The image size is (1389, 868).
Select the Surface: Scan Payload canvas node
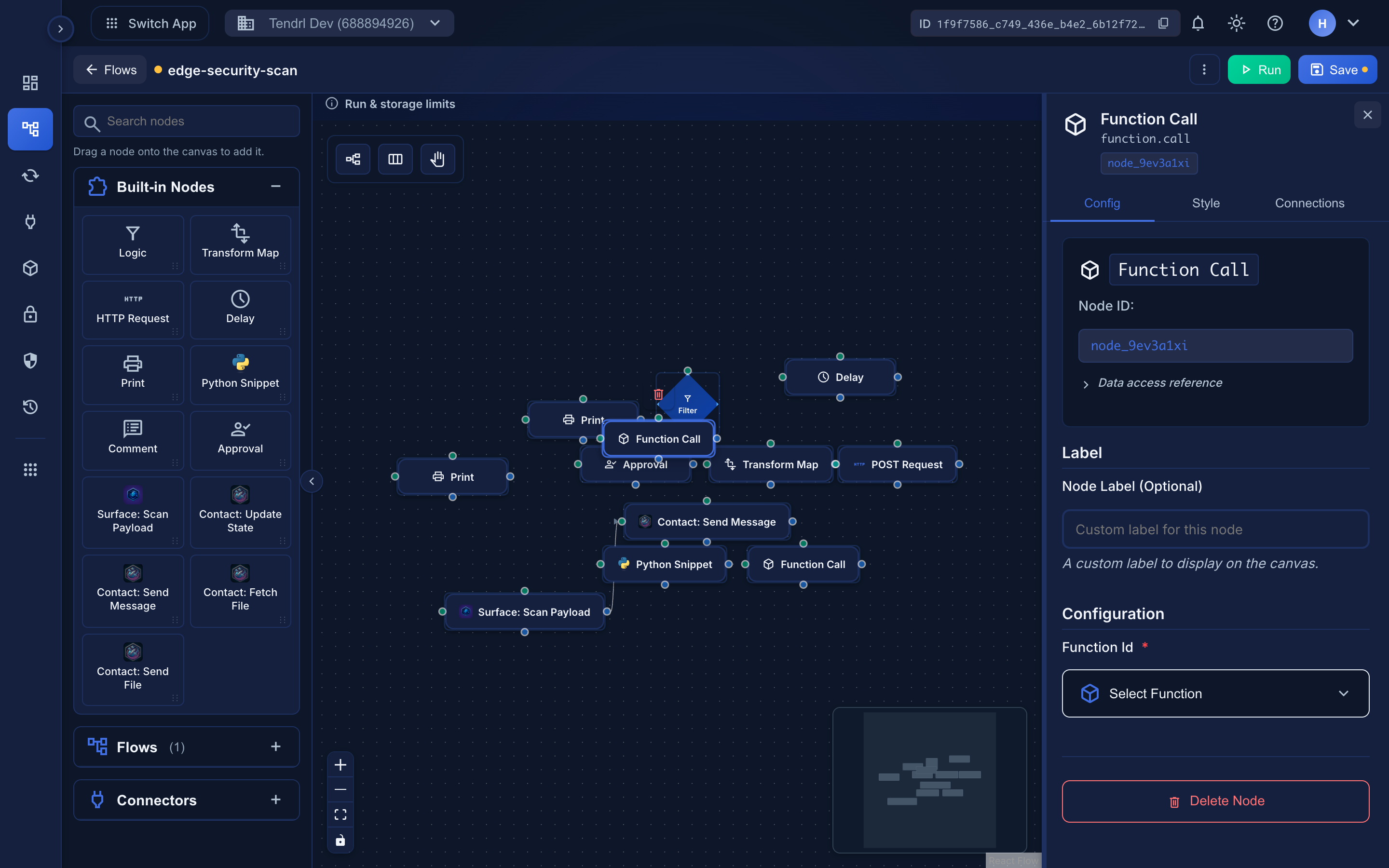[525, 612]
